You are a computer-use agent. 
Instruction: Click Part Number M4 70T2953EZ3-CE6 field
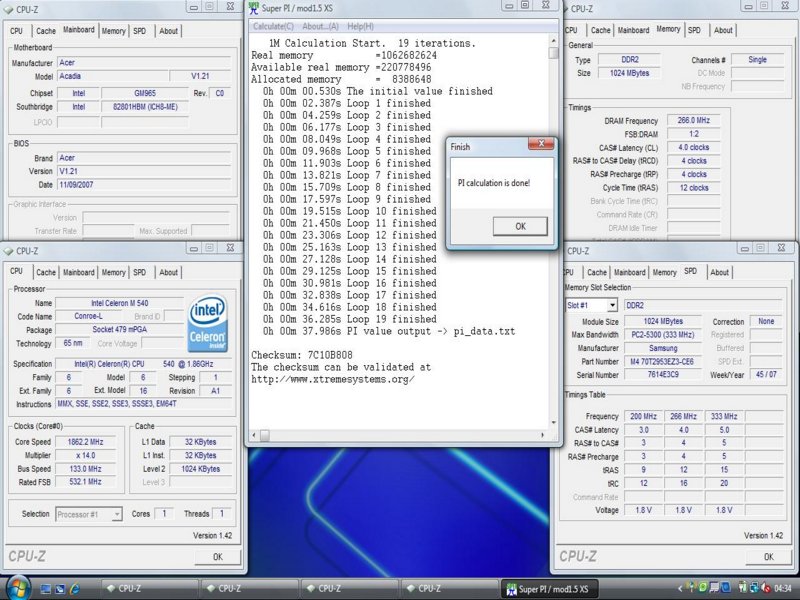[663, 361]
